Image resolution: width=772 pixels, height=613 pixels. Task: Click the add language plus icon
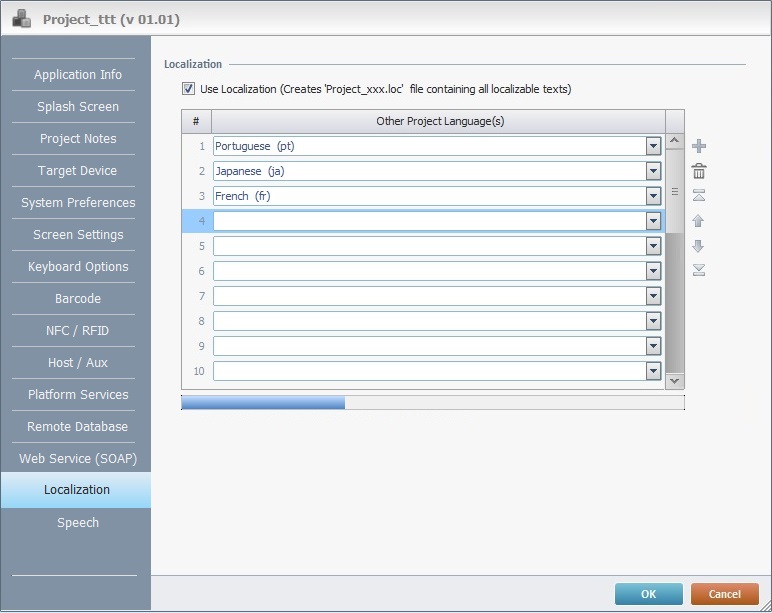pyautogui.click(x=699, y=146)
